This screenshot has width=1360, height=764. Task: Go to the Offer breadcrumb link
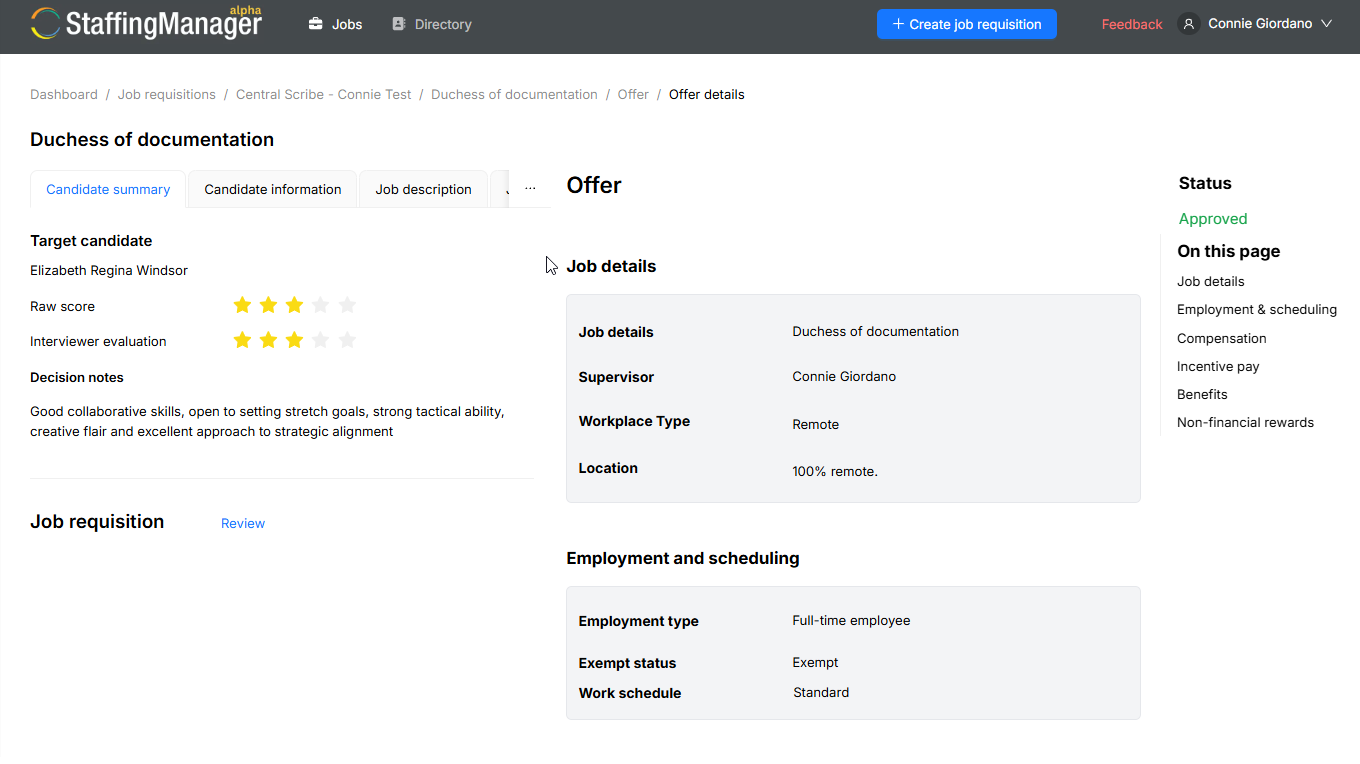633,94
